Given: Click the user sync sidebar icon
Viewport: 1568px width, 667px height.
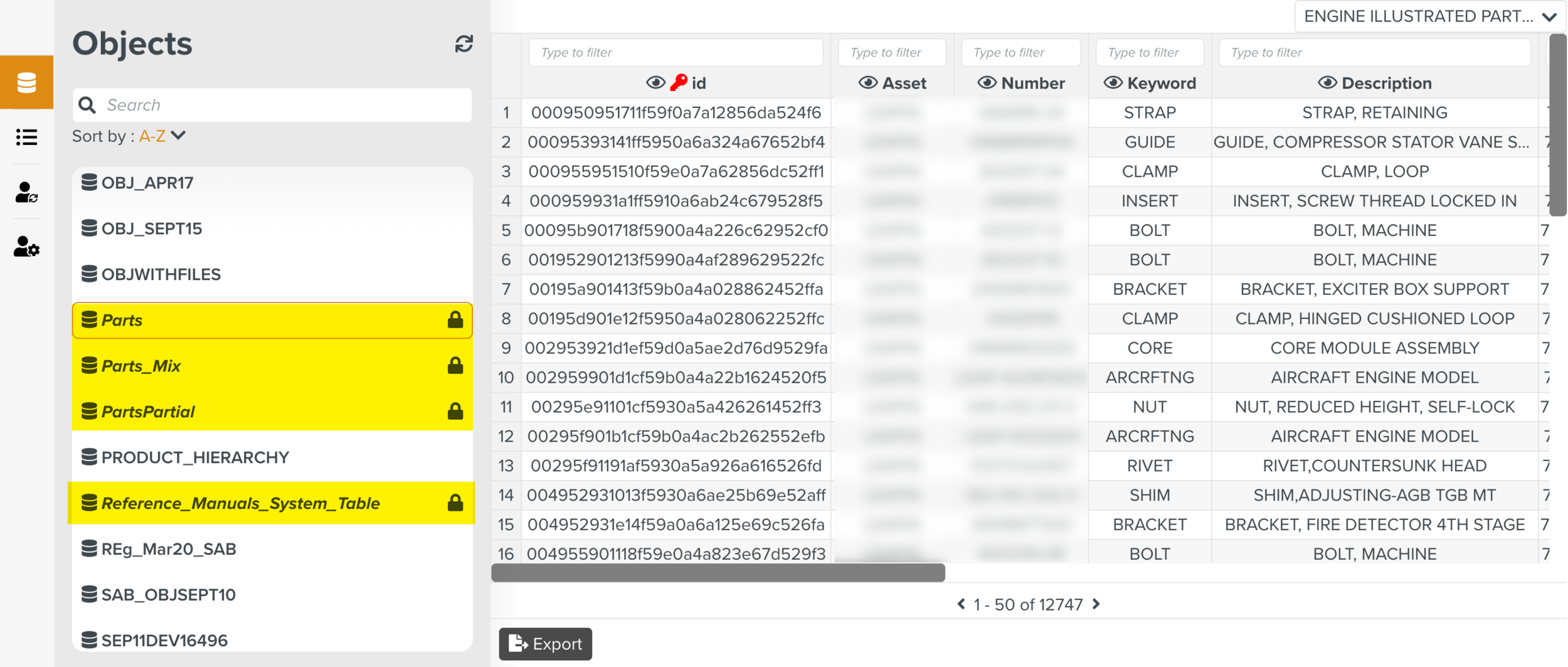Looking at the screenshot, I should [x=26, y=192].
